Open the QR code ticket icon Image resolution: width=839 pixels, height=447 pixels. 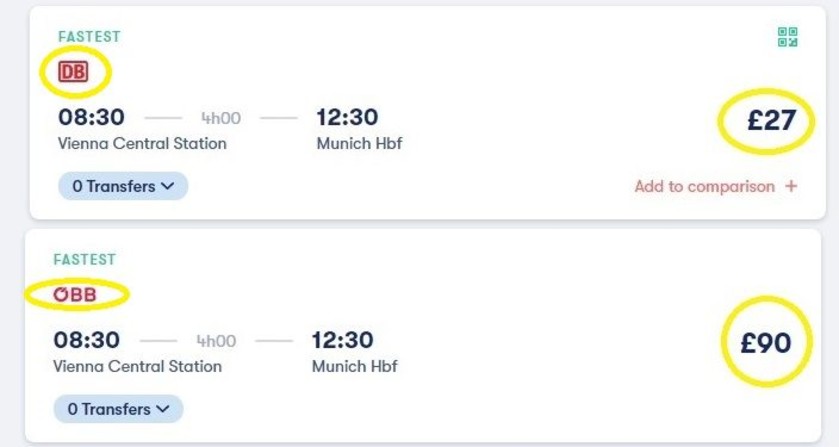(x=787, y=37)
